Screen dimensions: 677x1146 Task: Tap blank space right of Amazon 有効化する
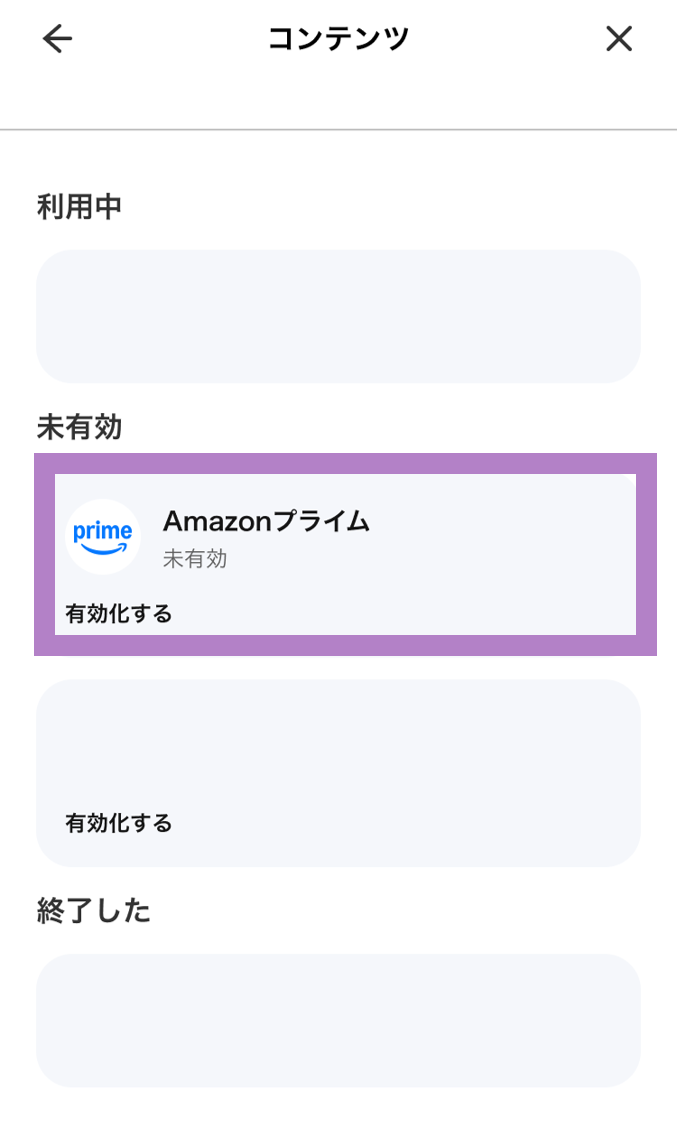pyautogui.click(x=400, y=613)
